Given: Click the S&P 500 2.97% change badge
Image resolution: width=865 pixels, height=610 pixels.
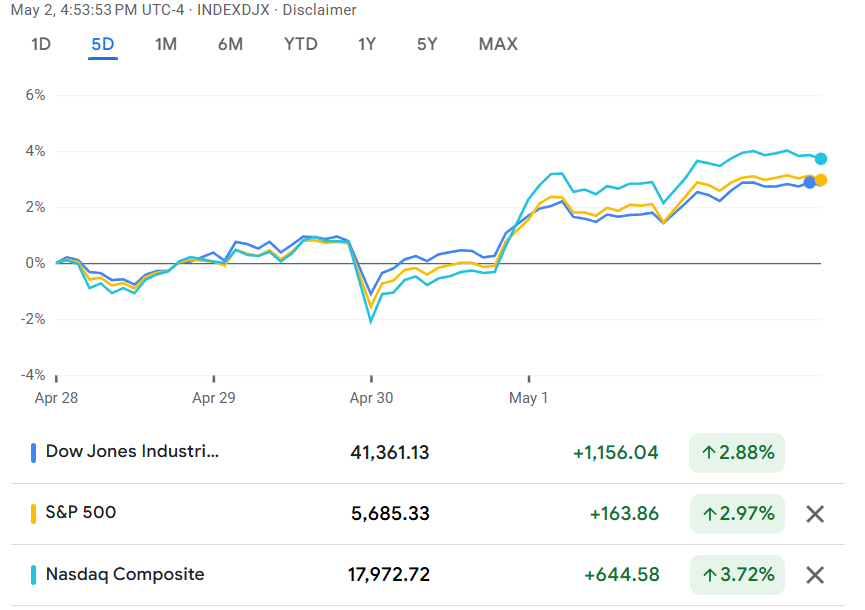Looking at the screenshot, I should point(737,514).
